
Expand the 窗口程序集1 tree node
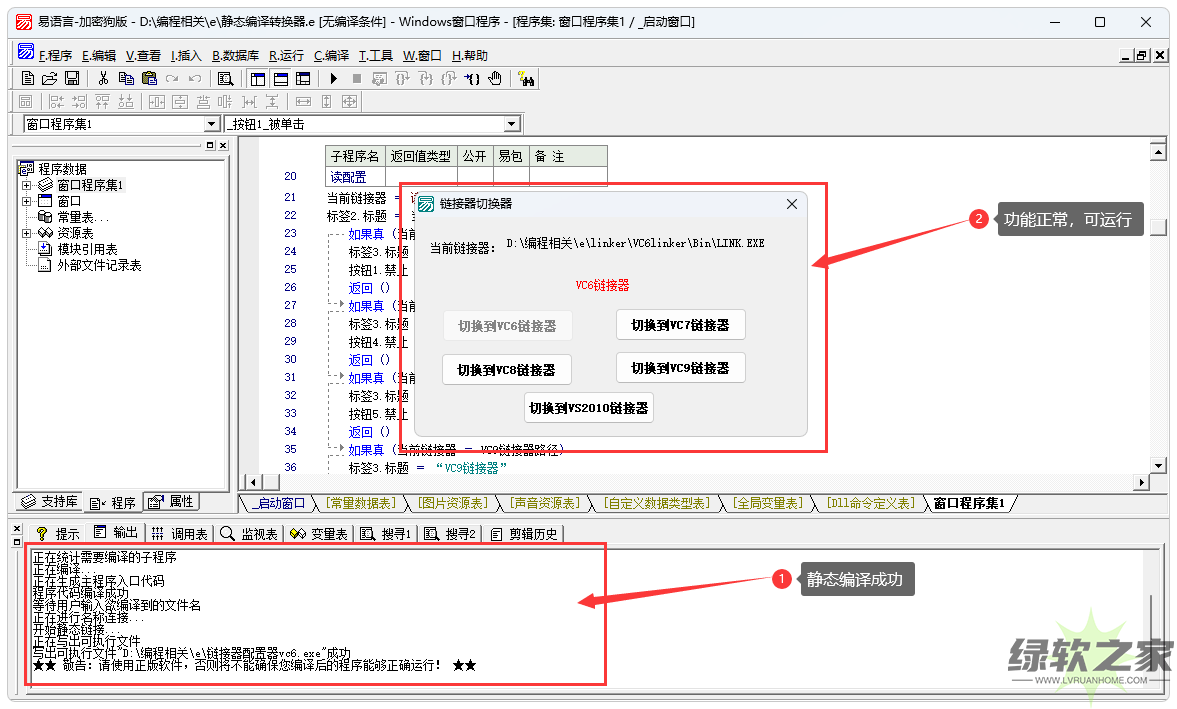[26, 185]
